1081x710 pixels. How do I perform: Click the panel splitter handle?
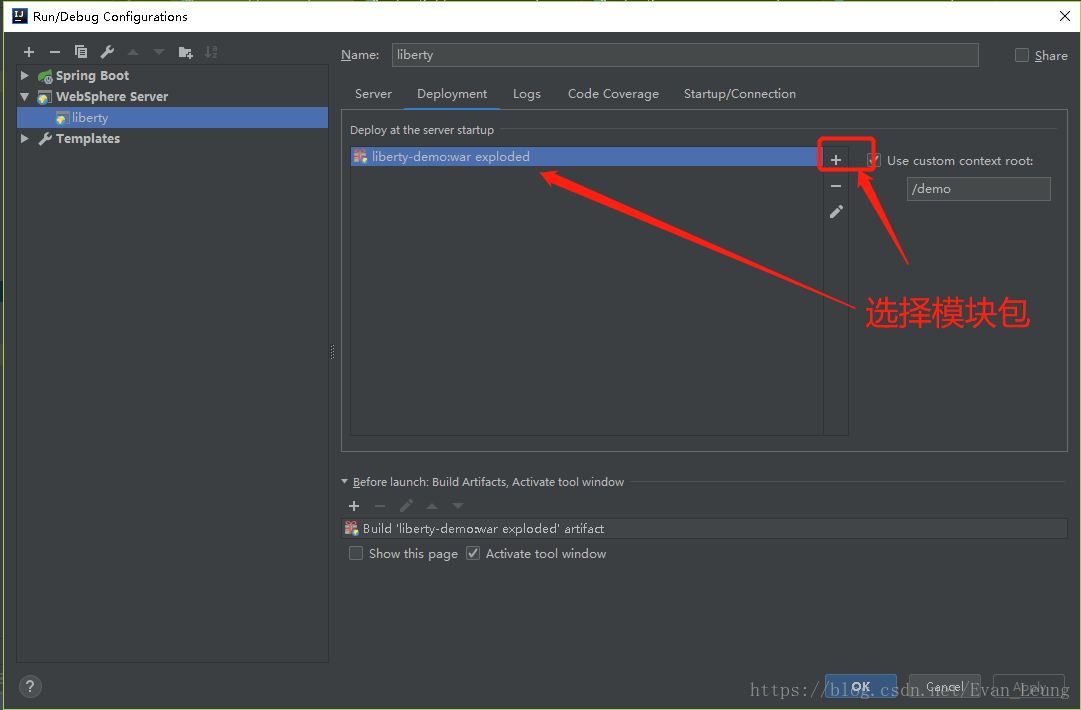click(x=332, y=352)
